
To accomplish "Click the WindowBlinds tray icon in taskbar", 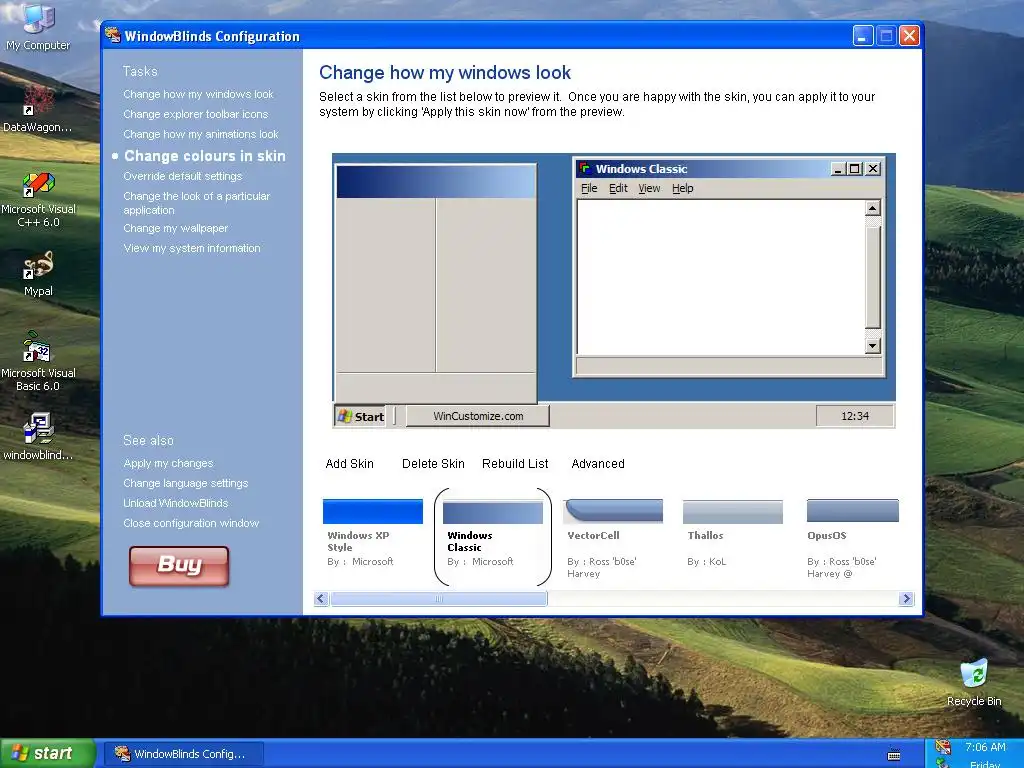I will (x=942, y=747).
